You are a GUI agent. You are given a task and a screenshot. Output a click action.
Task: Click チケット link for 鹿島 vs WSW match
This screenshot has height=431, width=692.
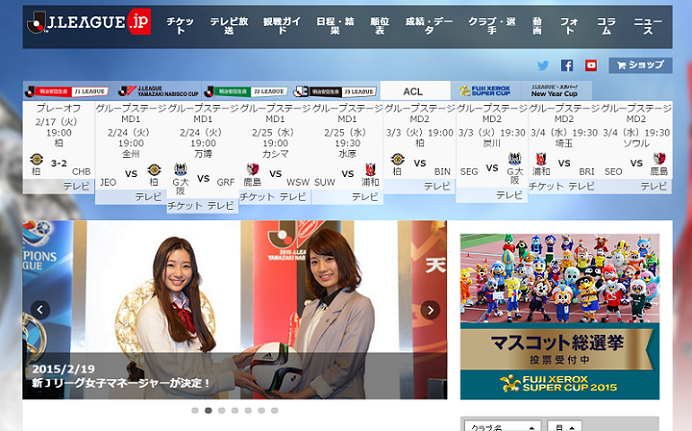[257, 197]
